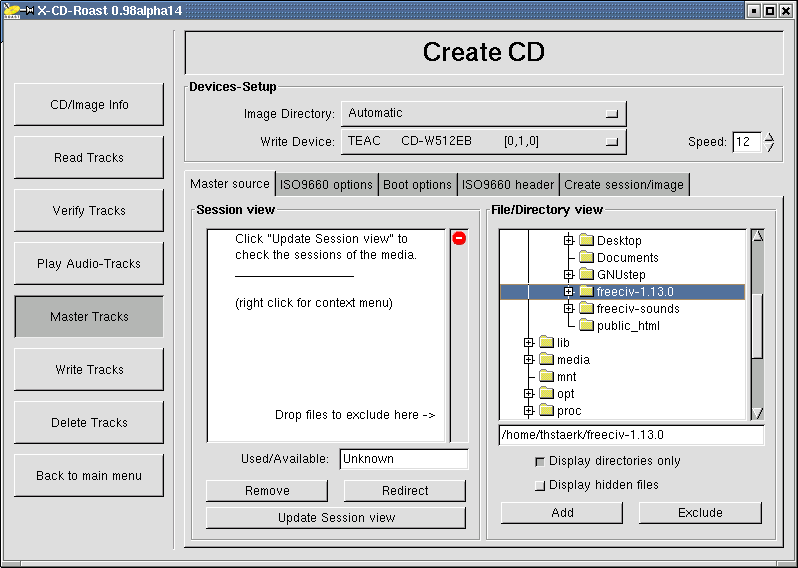The width and height of the screenshot is (798, 568).
Task: Expand the Desktop folder node
Action: click(569, 240)
